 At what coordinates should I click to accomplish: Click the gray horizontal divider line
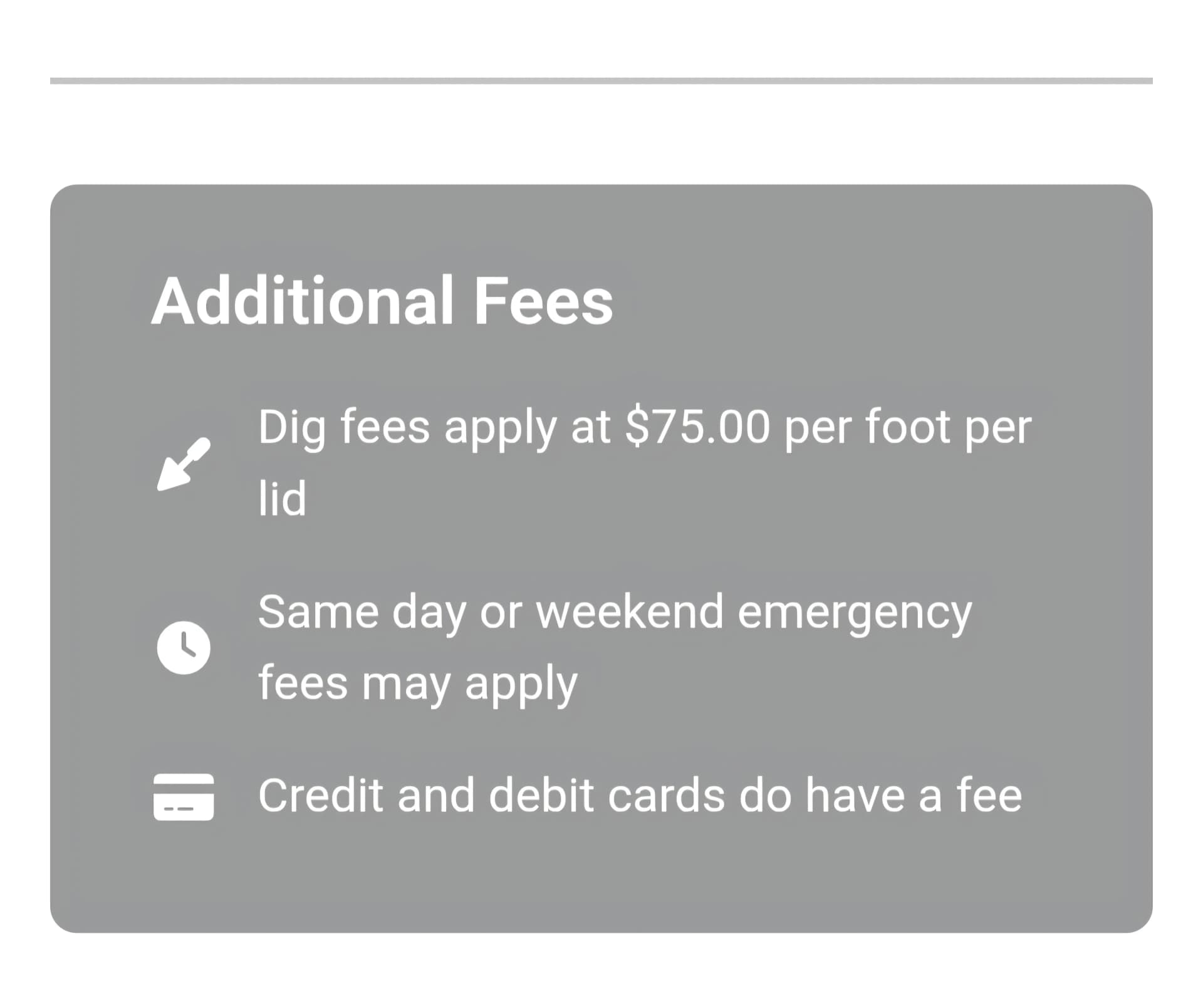(x=601, y=81)
